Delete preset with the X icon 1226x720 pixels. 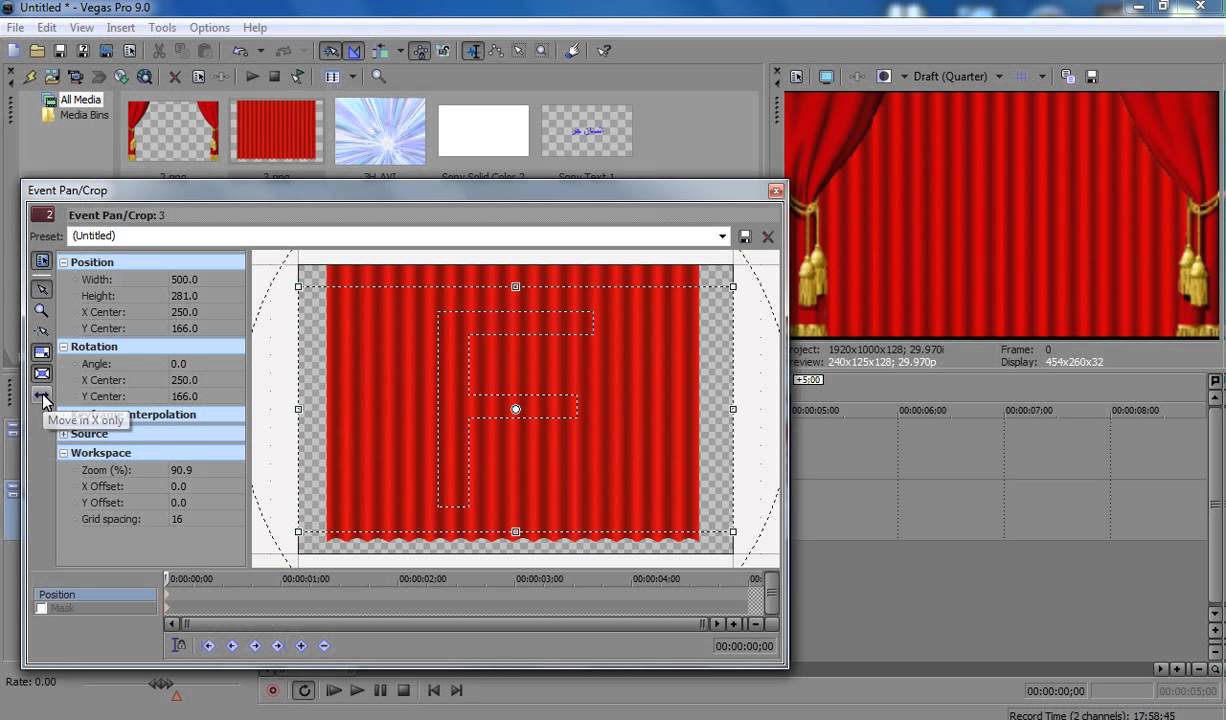point(768,237)
